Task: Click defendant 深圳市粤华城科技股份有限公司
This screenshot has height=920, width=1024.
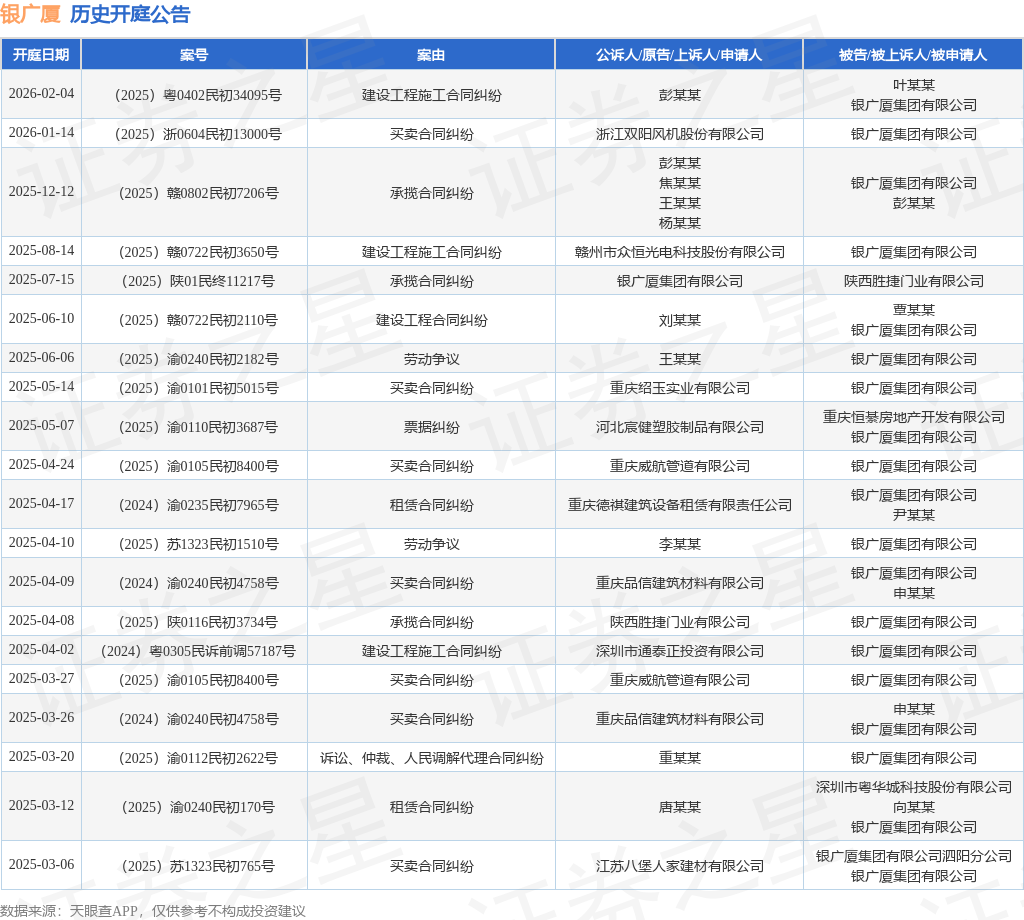Action: [913, 788]
